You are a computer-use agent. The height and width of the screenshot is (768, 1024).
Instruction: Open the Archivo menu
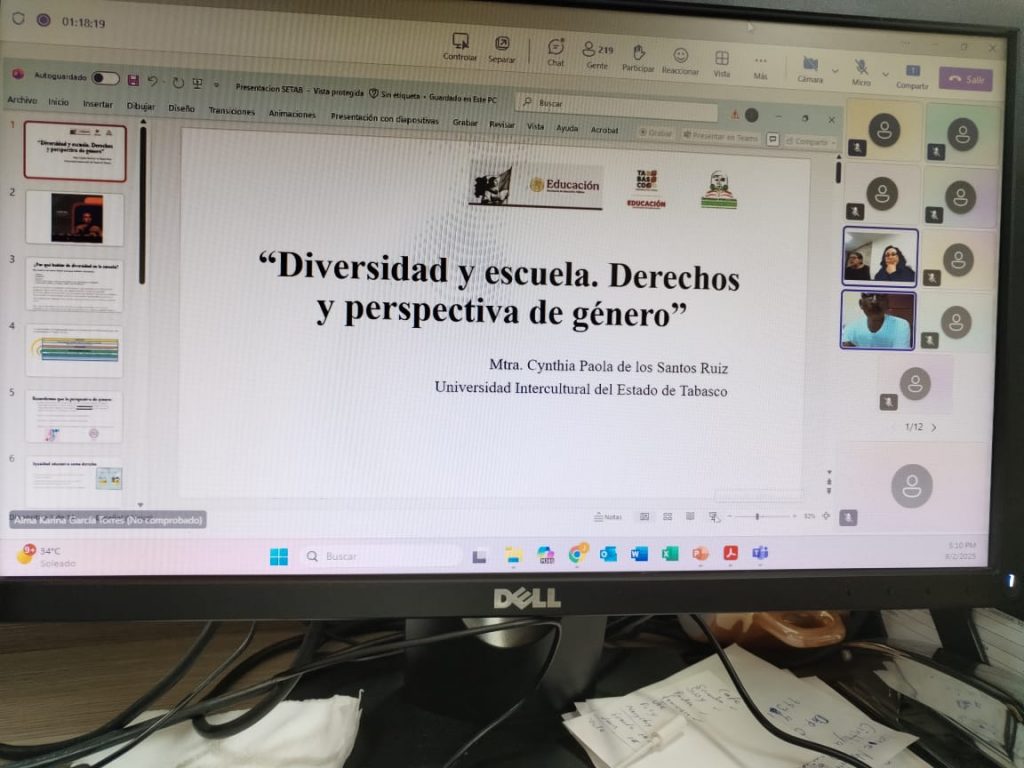point(22,100)
